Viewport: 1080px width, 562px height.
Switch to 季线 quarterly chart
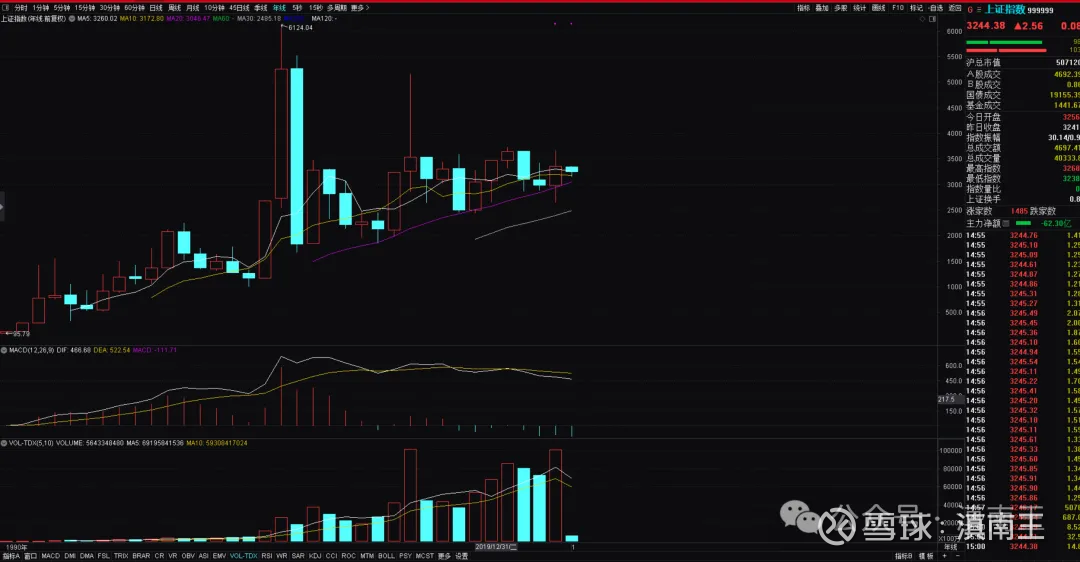pyautogui.click(x=260, y=8)
